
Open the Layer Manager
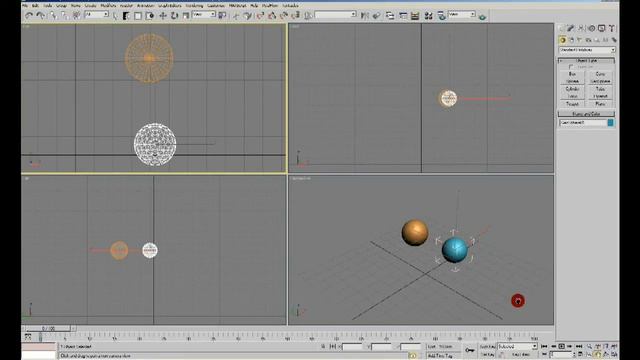click(390, 16)
